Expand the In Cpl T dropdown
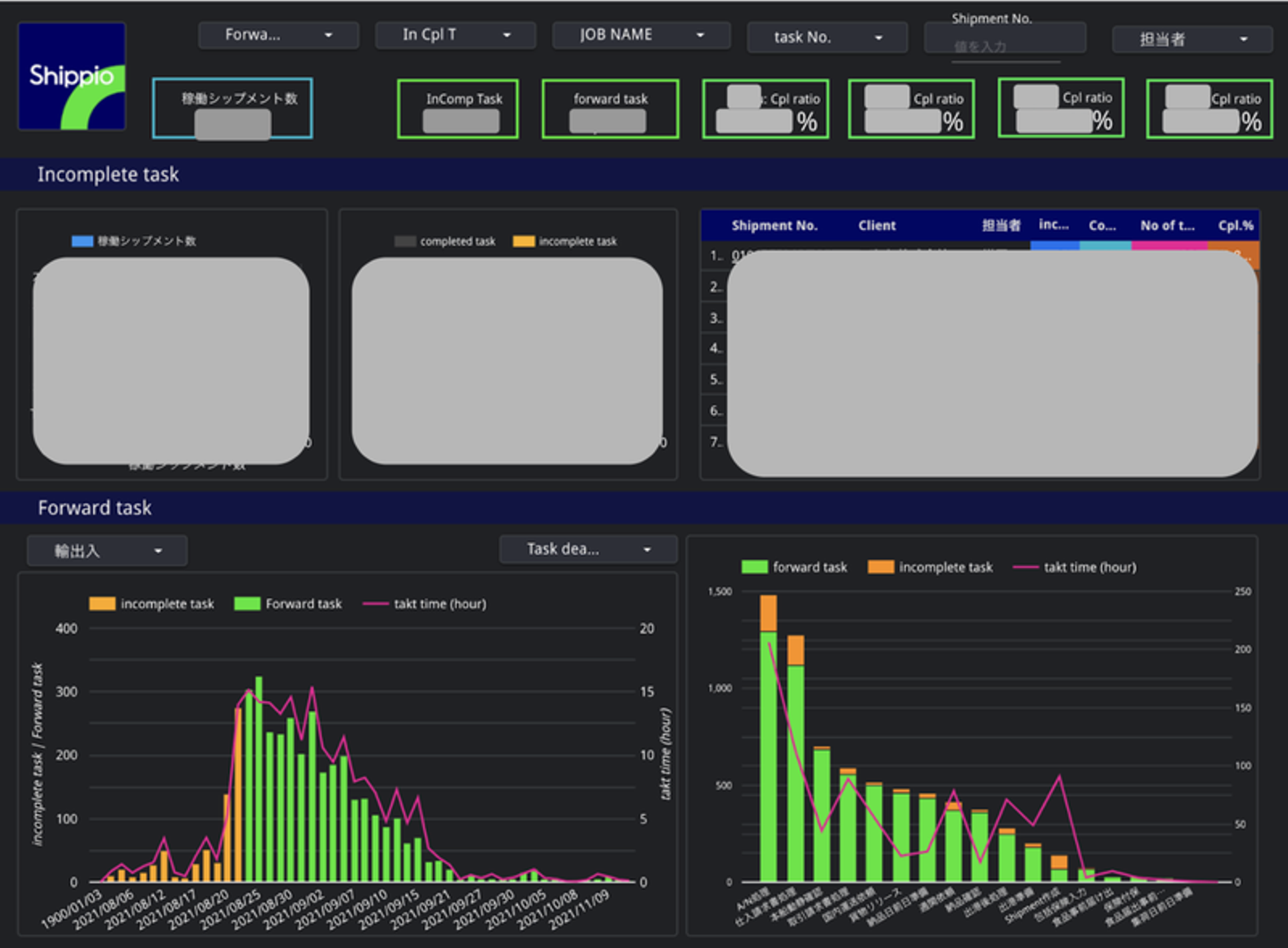The image size is (1288, 948). [x=455, y=35]
